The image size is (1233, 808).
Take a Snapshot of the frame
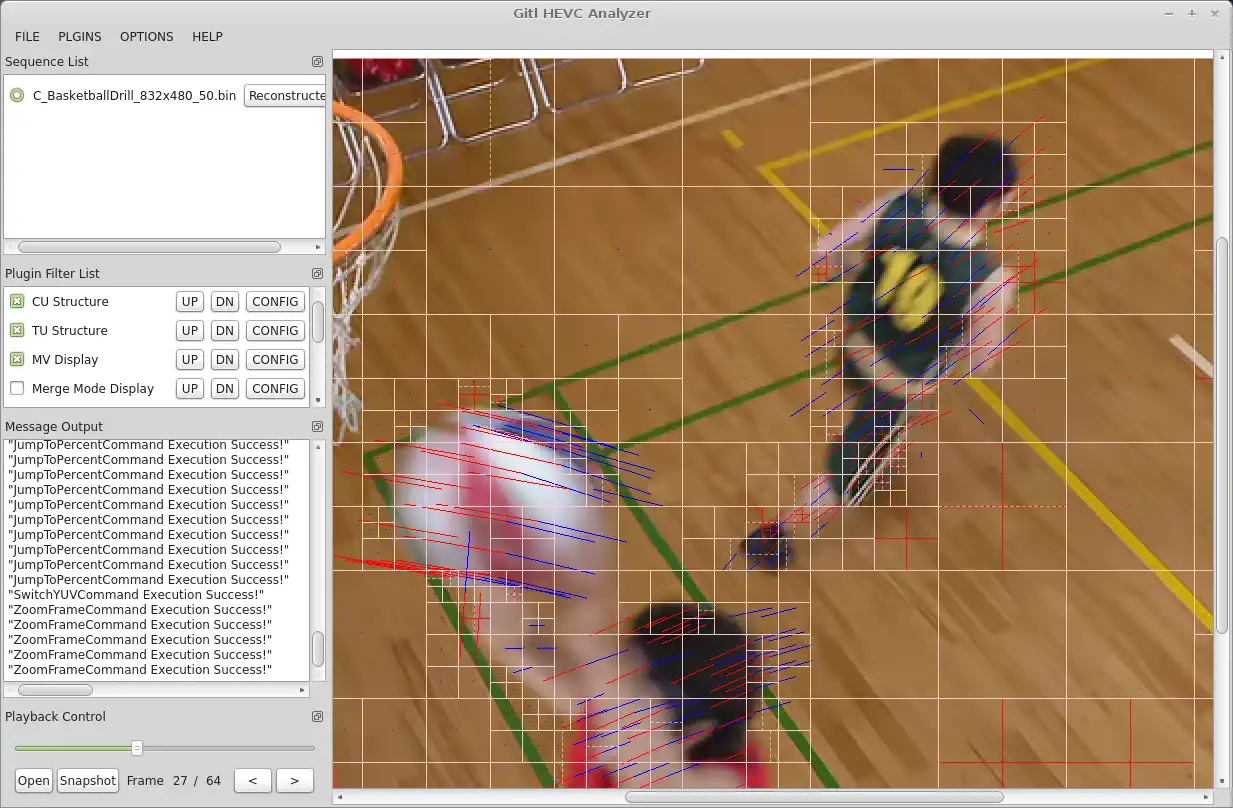point(87,781)
